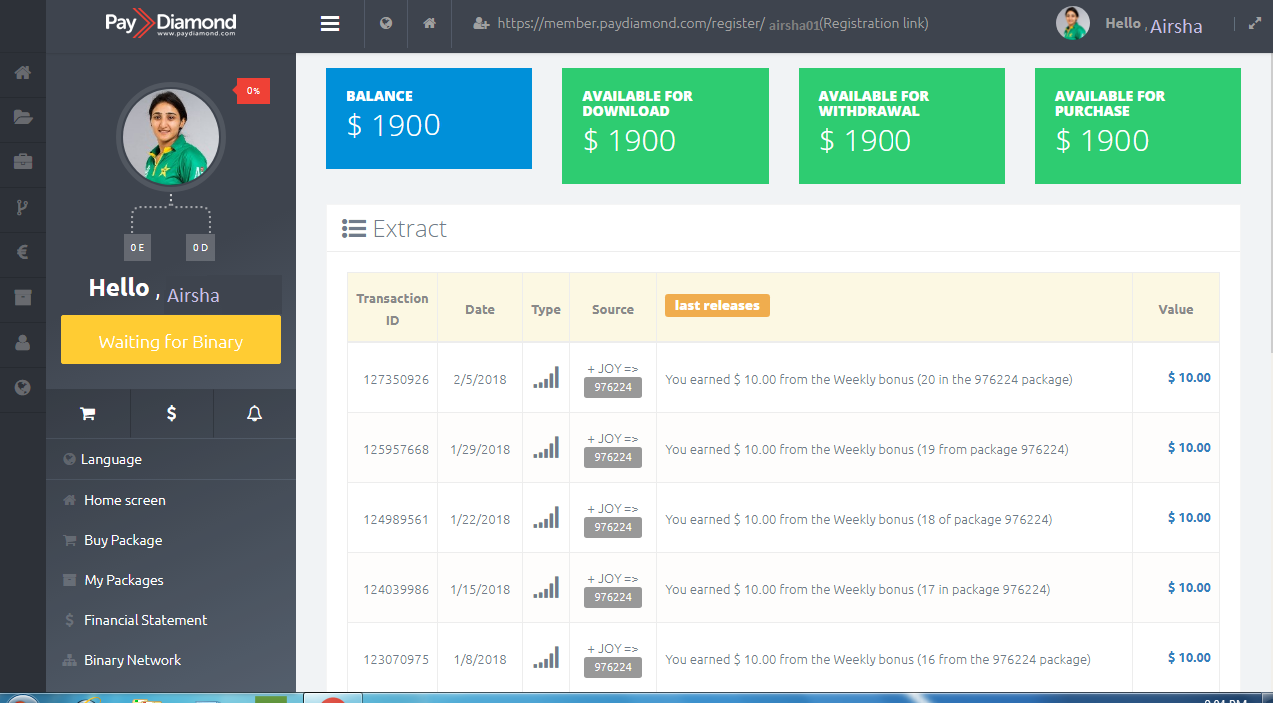Open the notification bell icon
1273x703 pixels.
(x=254, y=414)
